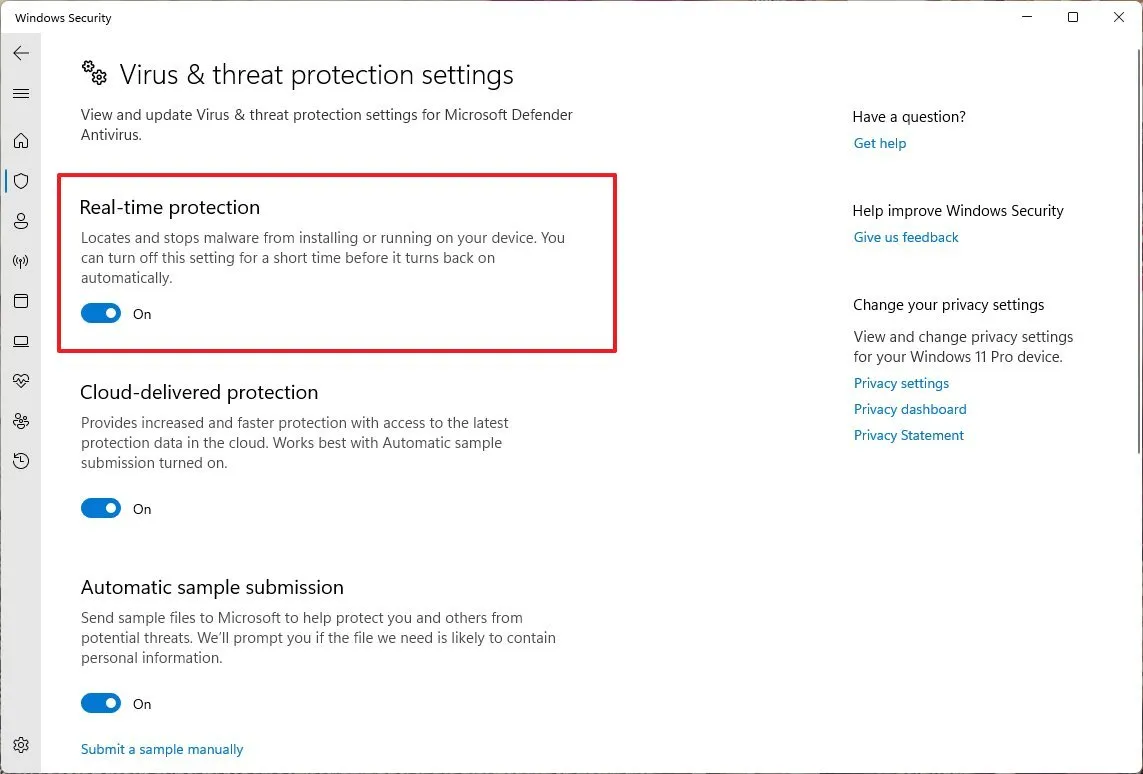The image size is (1143, 774).
Task: Open the Get help link
Action: click(880, 143)
